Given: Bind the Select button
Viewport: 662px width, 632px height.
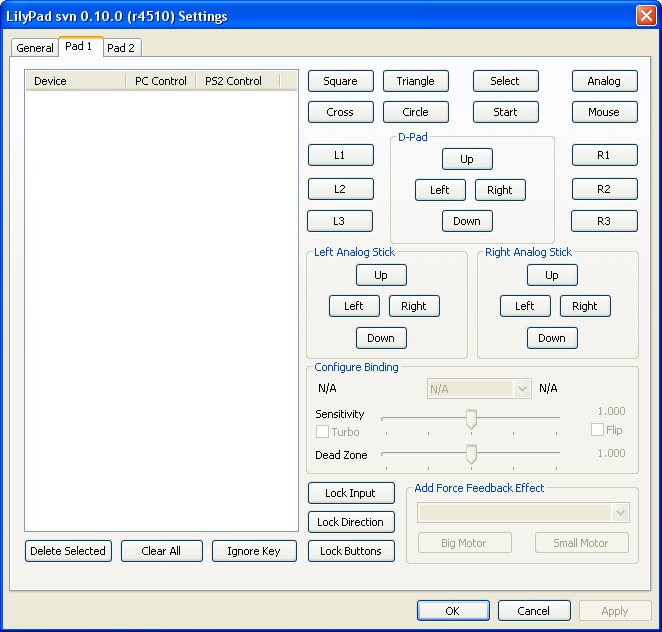Looking at the screenshot, I should coord(506,81).
